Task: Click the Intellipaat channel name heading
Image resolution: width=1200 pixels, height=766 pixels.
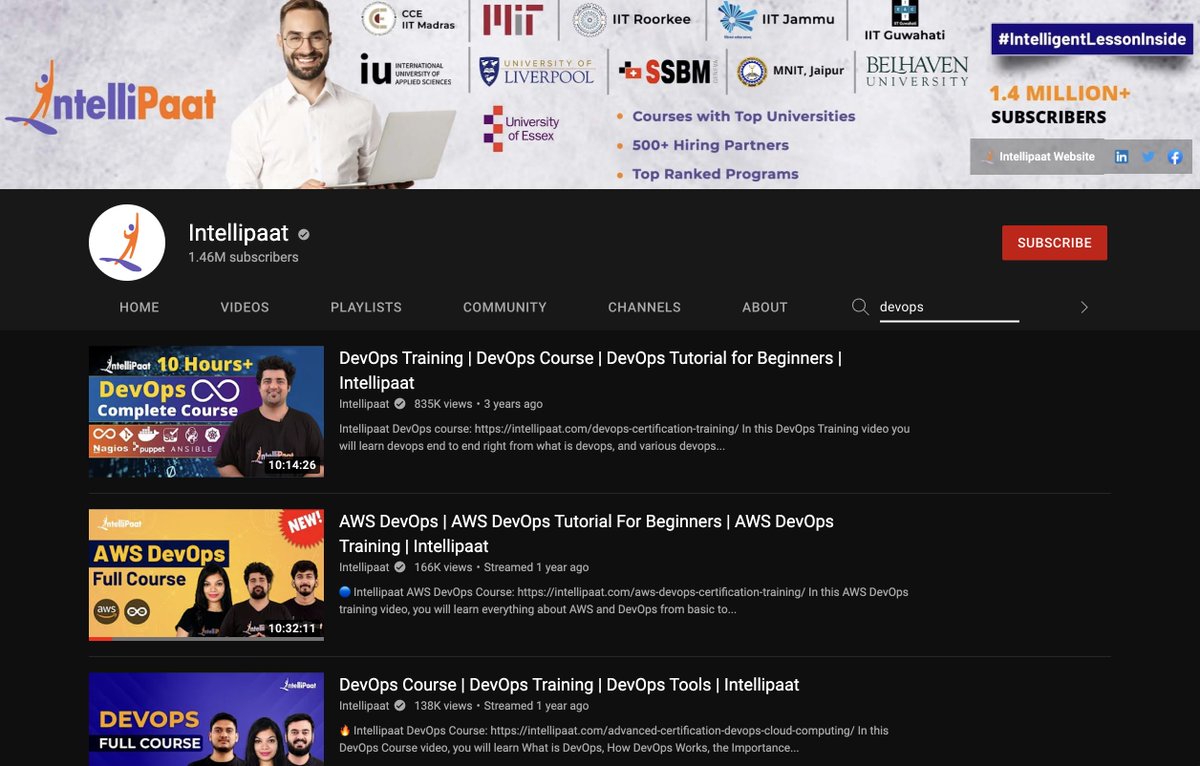Action: pos(238,233)
